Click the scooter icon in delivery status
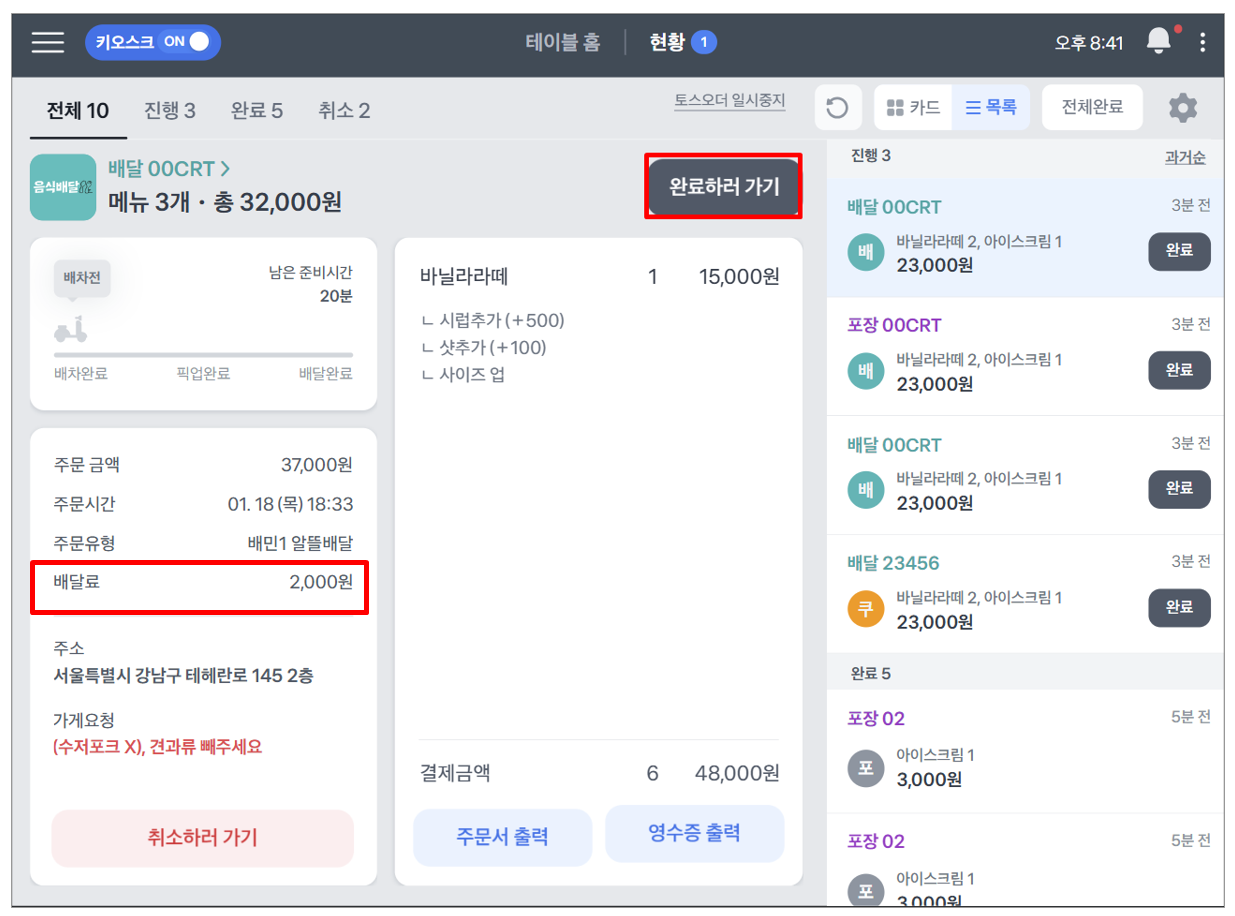 click(70, 329)
